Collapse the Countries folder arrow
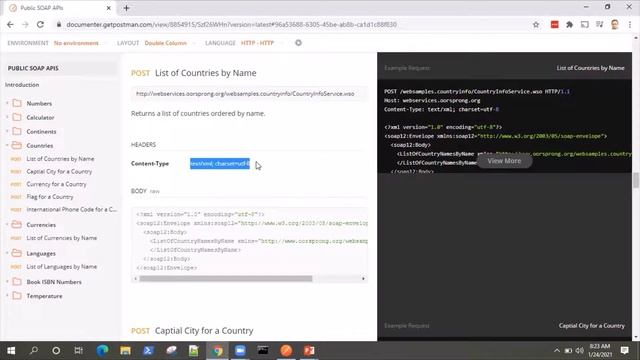 tap(7, 145)
